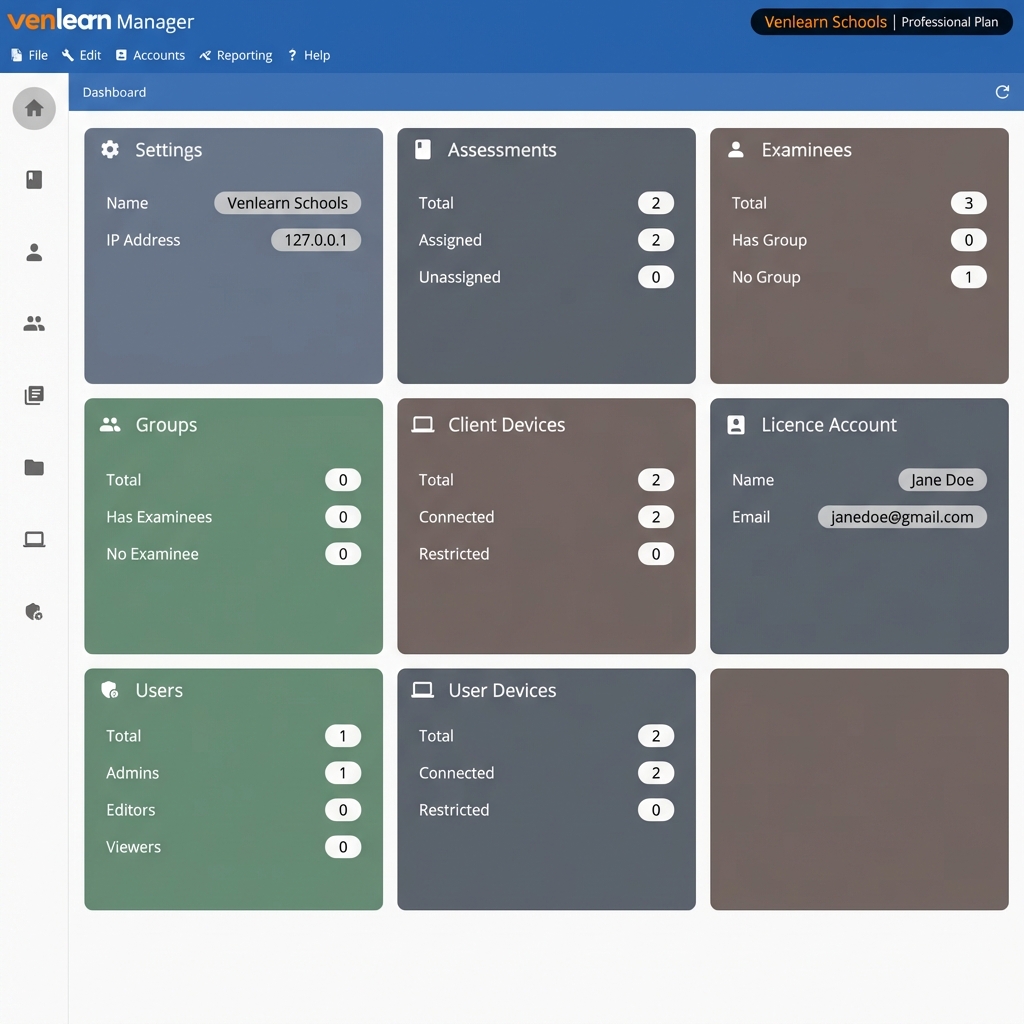The height and width of the screenshot is (1024, 1024).
Task: Switch to the Dashboard tab
Action: [x=113, y=92]
